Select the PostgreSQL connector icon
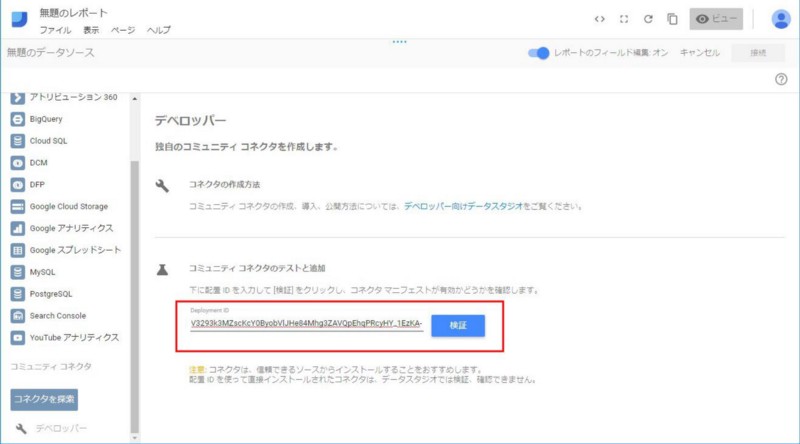This screenshot has height=444, width=800. (x=17, y=294)
